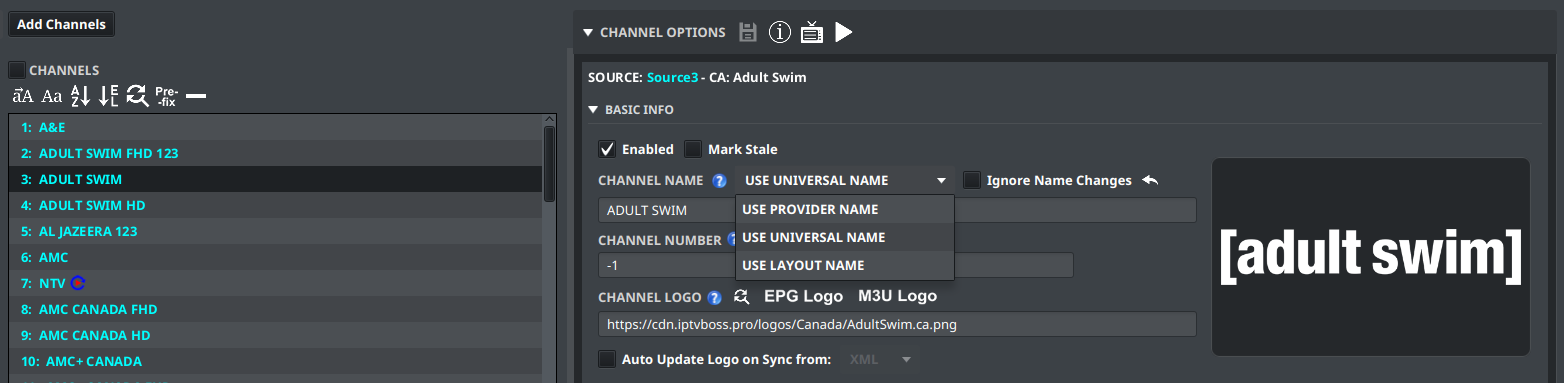This screenshot has height=383, width=1564.
Task: Click the save floppy disk icon
Action: (x=747, y=32)
